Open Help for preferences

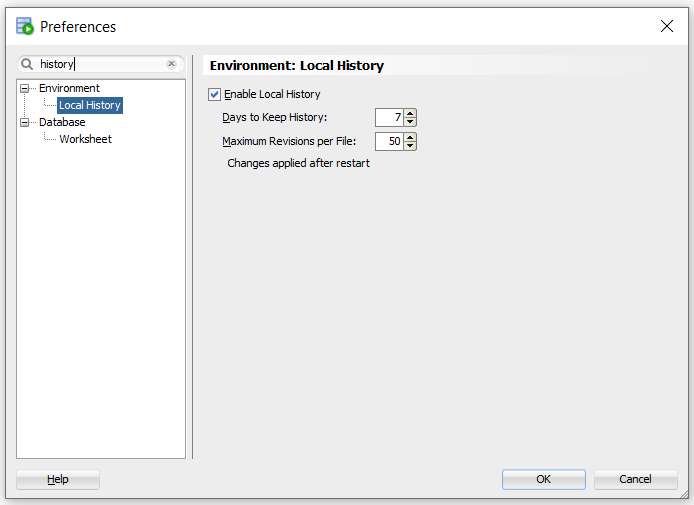tap(58, 479)
